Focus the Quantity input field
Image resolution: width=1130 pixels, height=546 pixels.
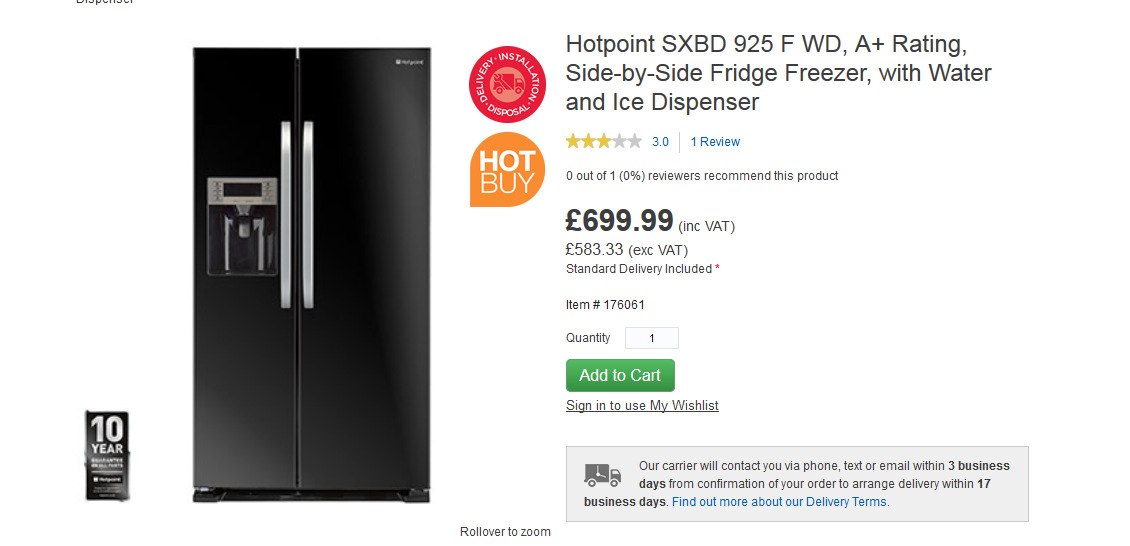652,338
